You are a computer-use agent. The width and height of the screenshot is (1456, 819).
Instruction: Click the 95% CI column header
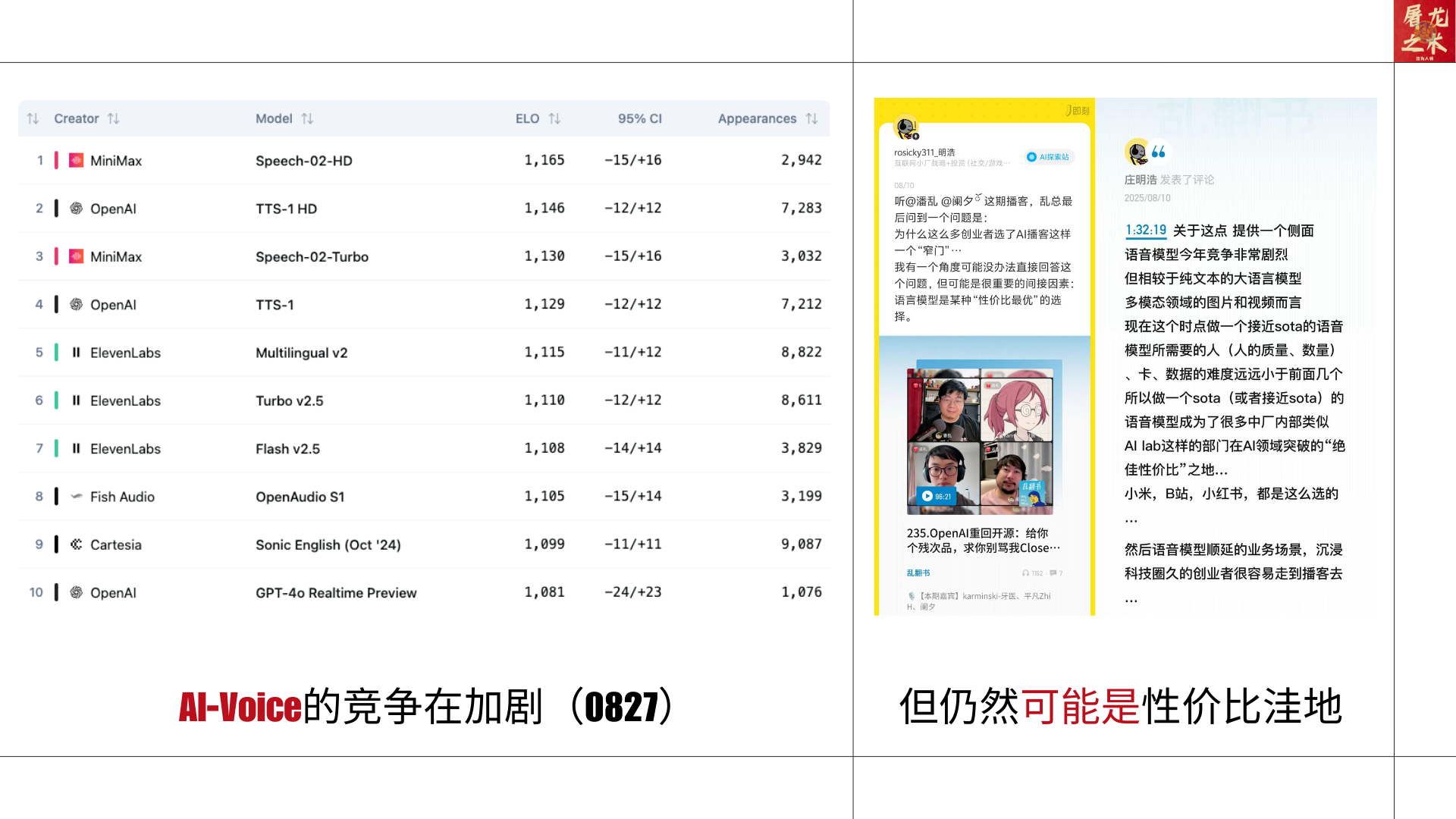(x=640, y=119)
